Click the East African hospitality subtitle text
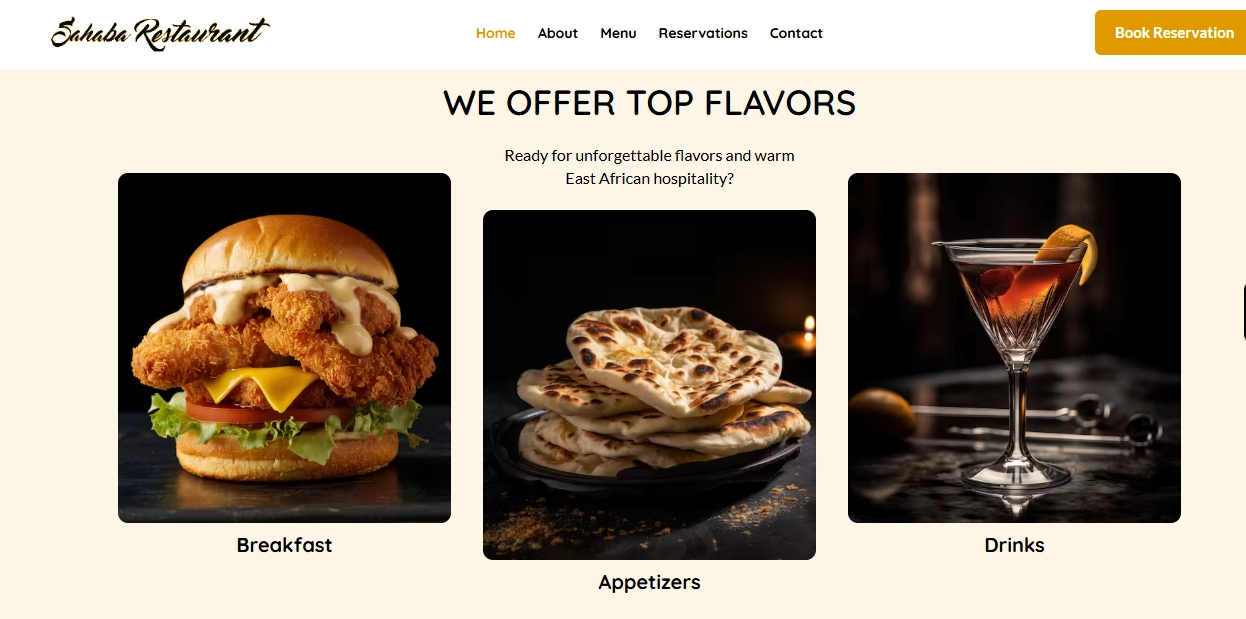 click(649, 167)
